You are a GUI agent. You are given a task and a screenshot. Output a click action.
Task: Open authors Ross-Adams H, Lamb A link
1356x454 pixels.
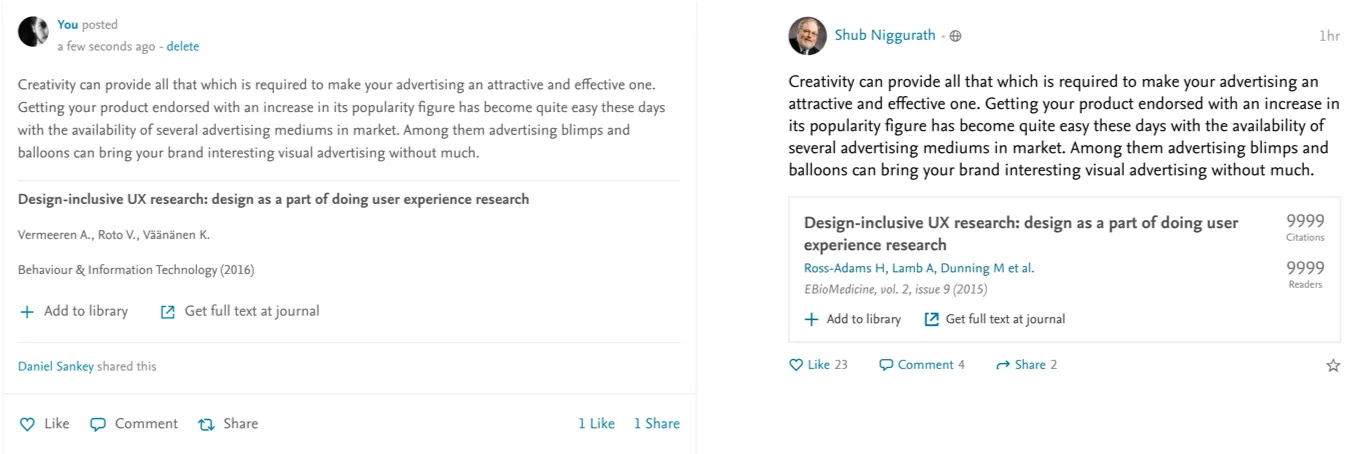coord(919,268)
